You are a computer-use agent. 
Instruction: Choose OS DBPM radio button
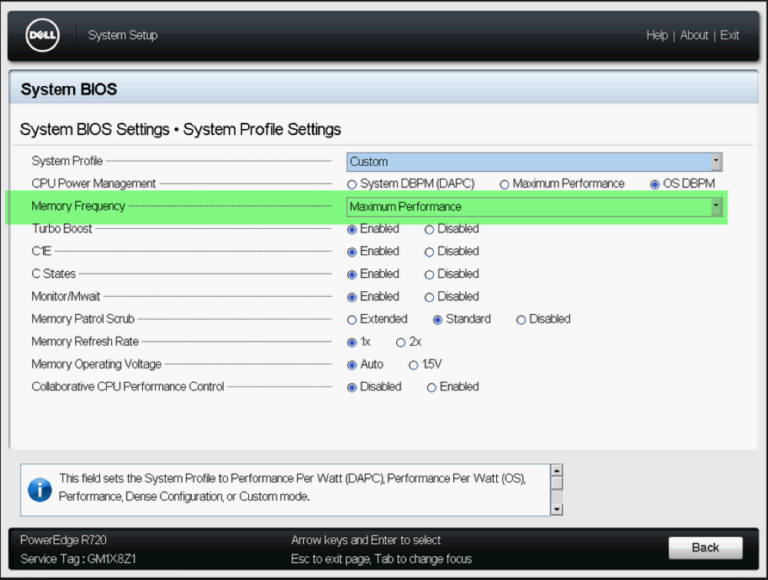tap(655, 184)
